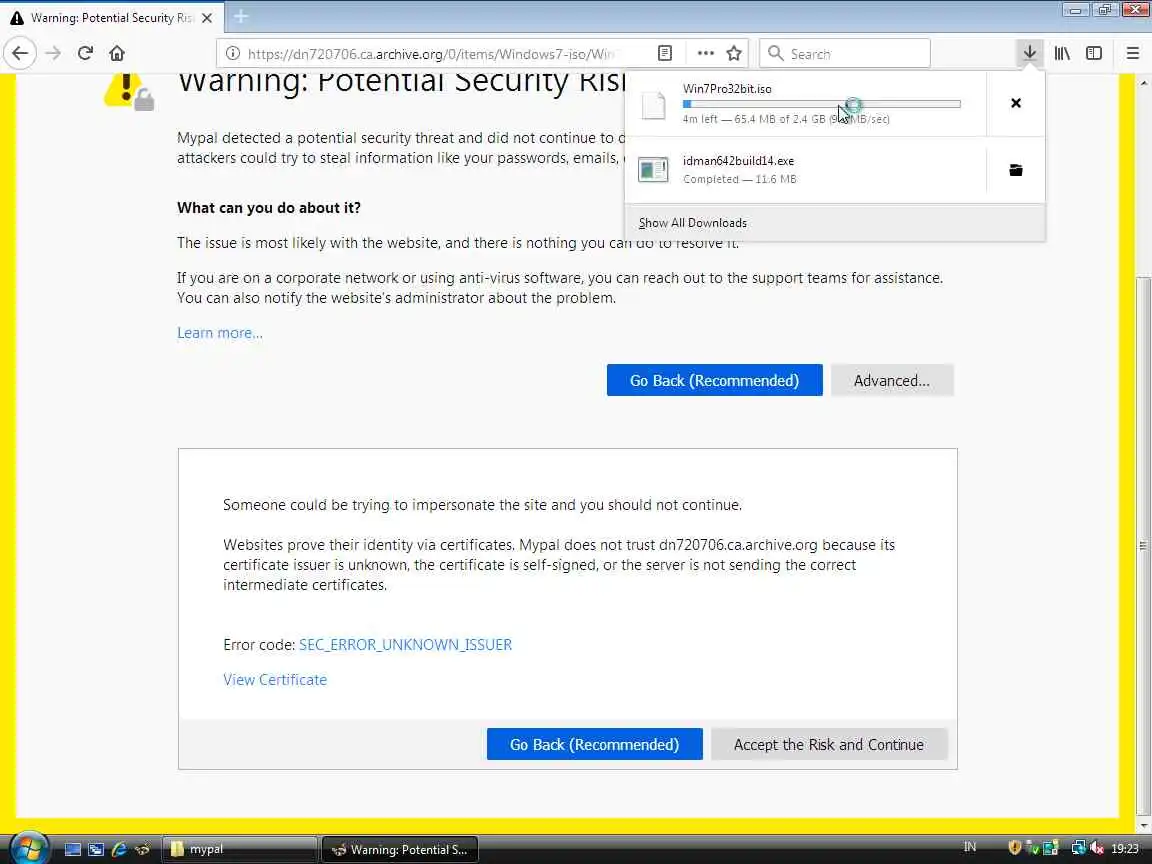Cancel the Win7Pro32bit.iso download

(1015, 103)
